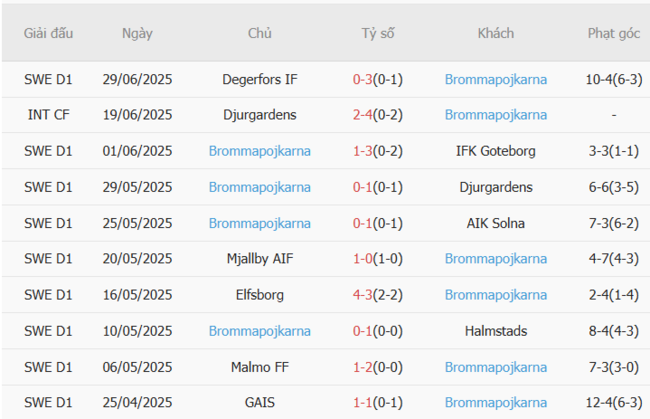Click Brommapojkarna link in 29/06/2025 row
Image resolution: width=650 pixels, height=419 pixels.
tap(495, 79)
